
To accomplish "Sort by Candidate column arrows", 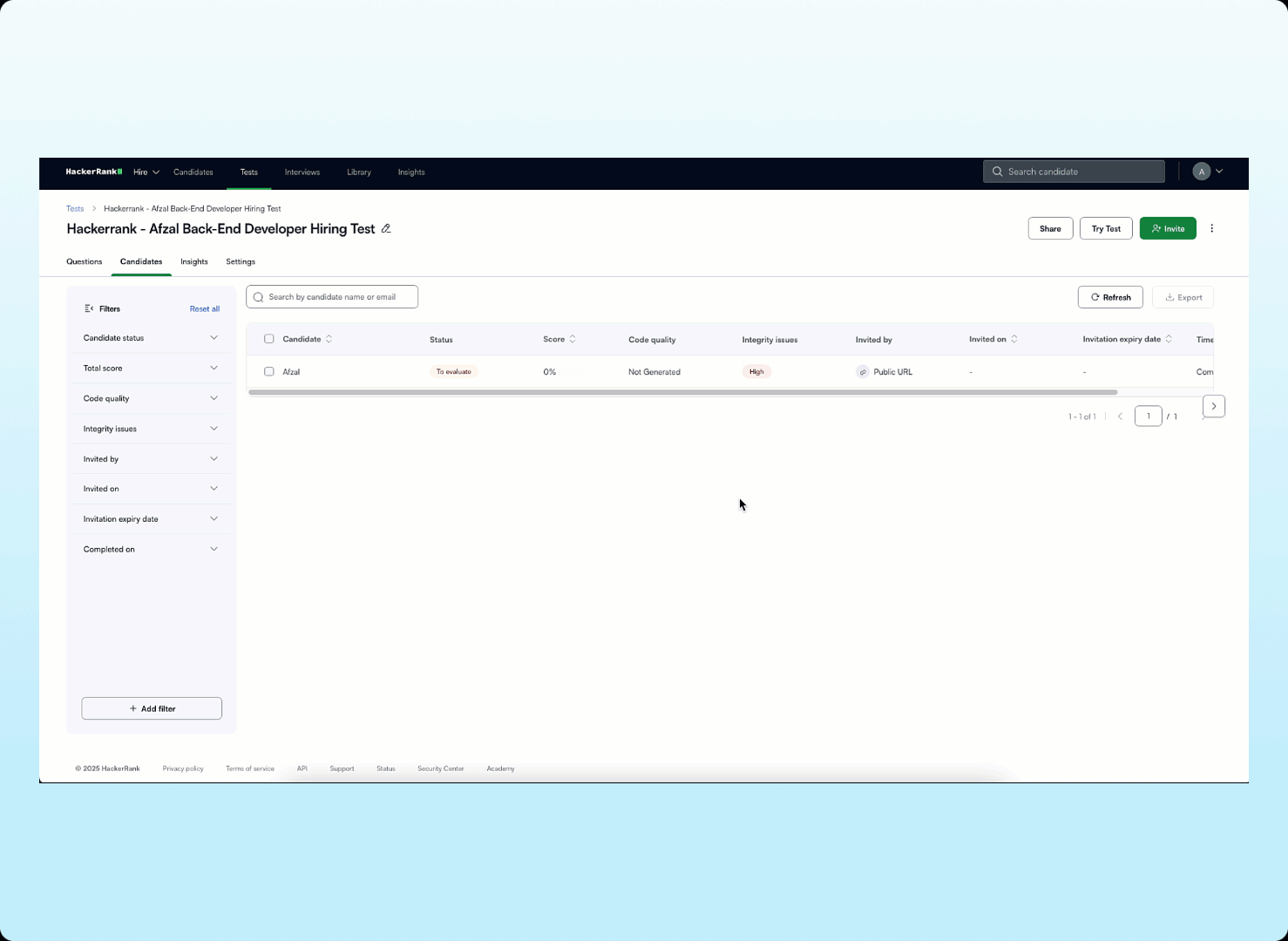I will [329, 339].
